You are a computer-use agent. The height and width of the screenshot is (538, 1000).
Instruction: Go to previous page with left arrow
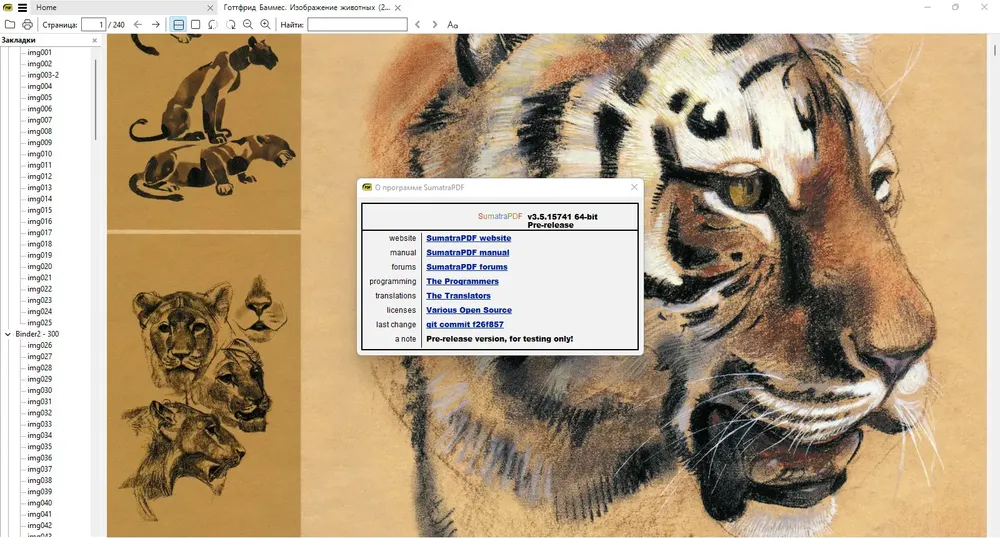(x=138, y=24)
